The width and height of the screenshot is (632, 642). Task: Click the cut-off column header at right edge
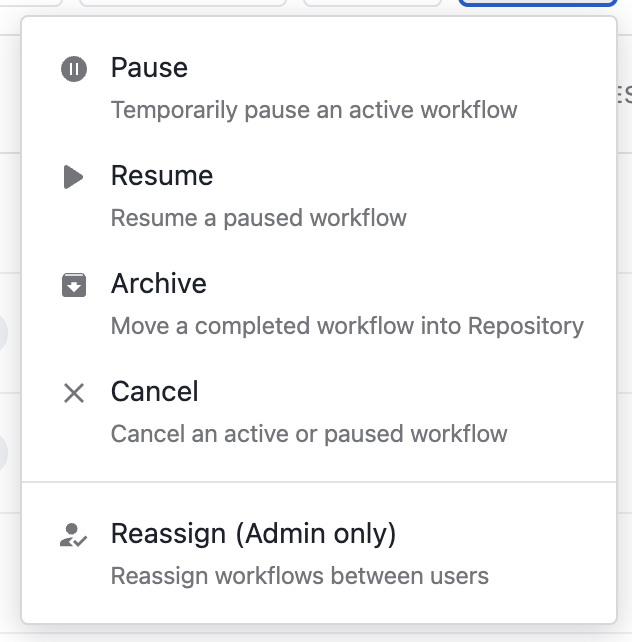625,95
